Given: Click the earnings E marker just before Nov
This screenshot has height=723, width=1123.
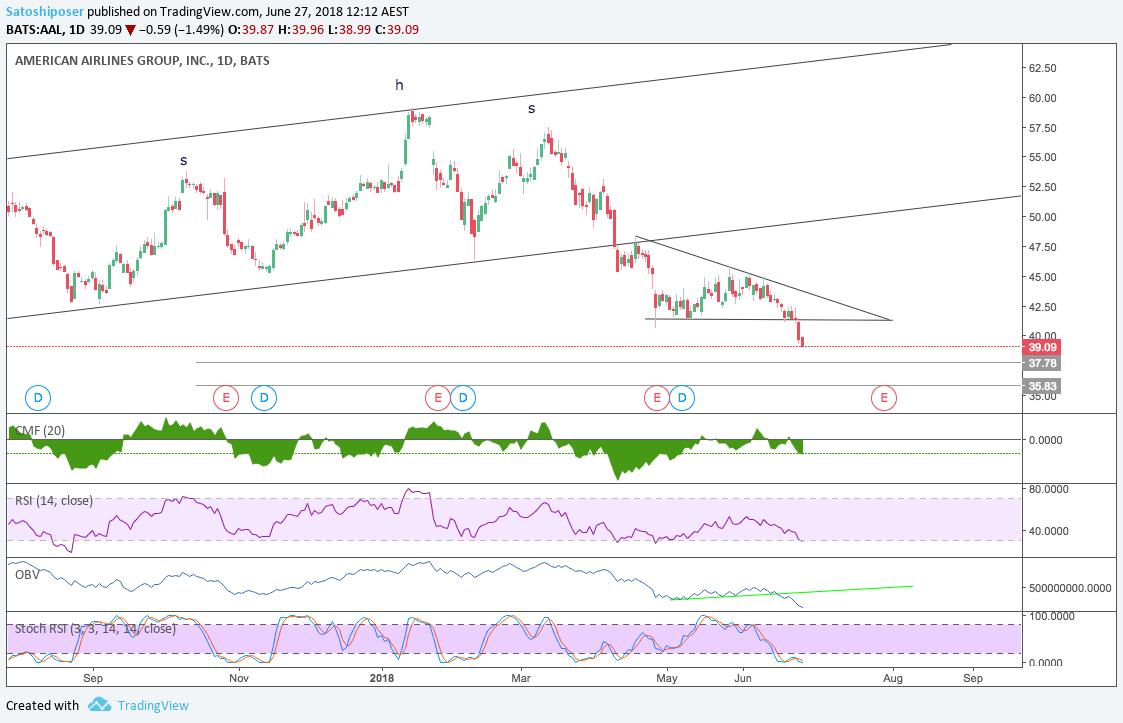Looking at the screenshot, I should (x=226, y=398).
